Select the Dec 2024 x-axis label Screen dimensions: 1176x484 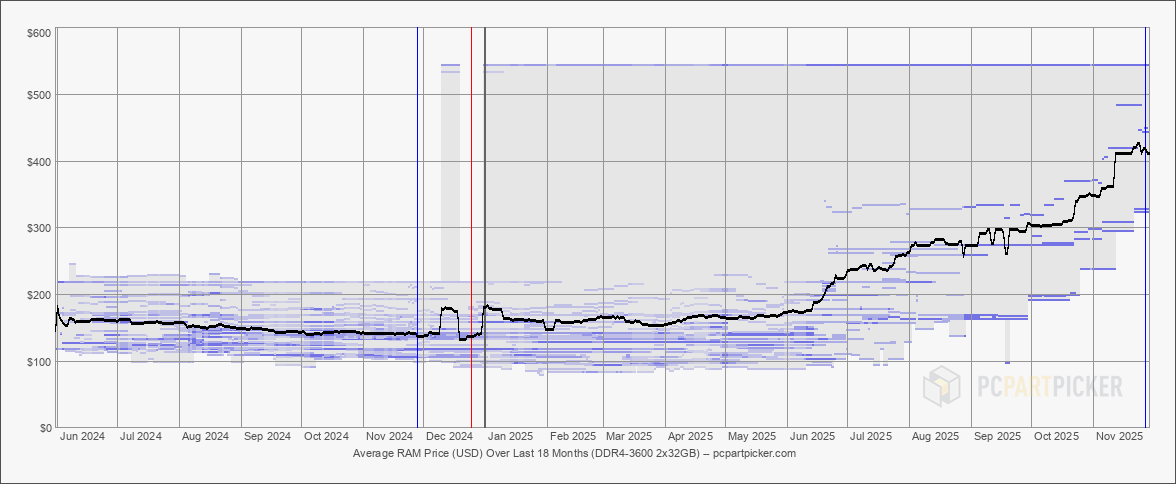coord(449,437)
